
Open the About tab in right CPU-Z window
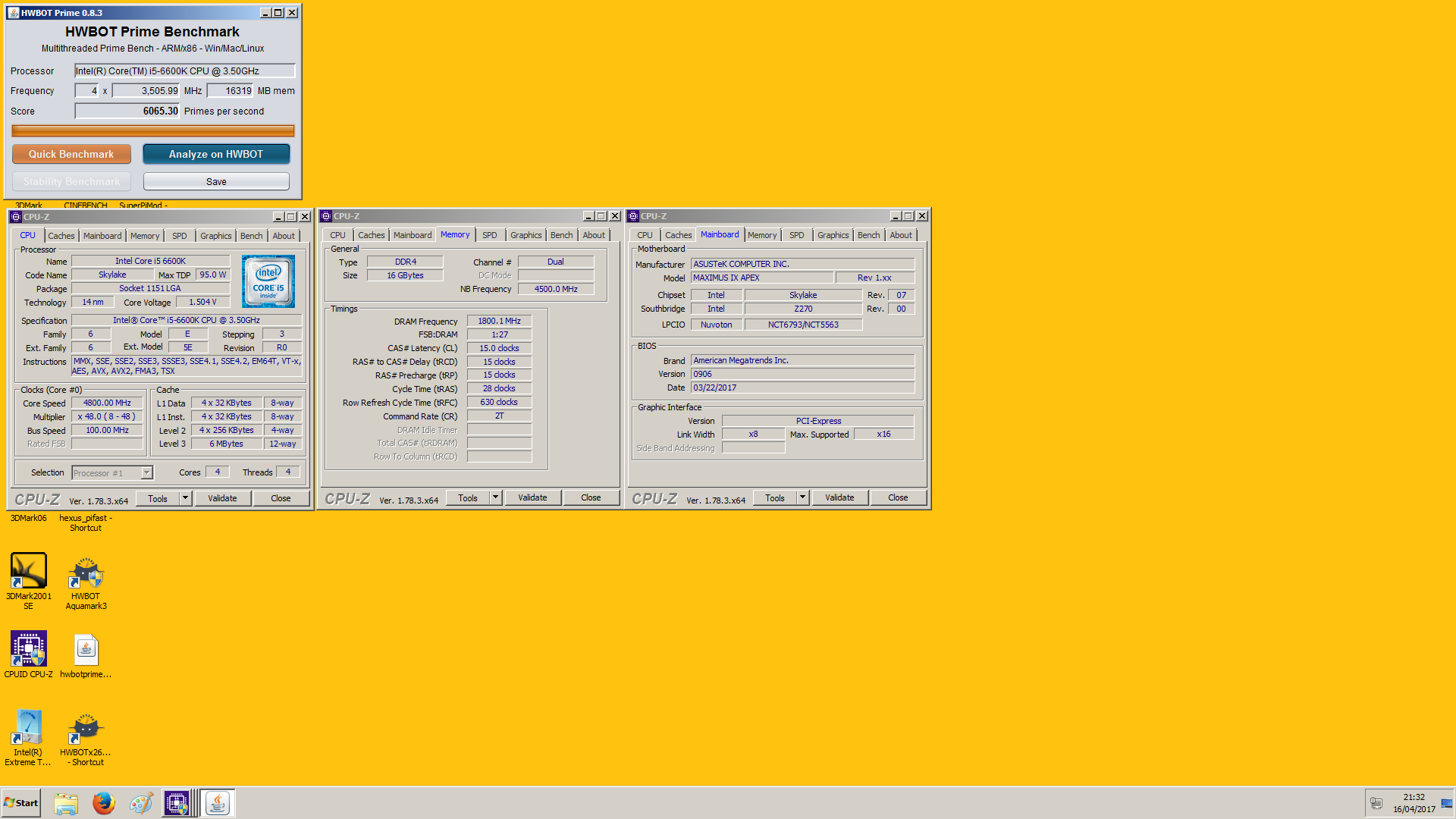(901, 235)
